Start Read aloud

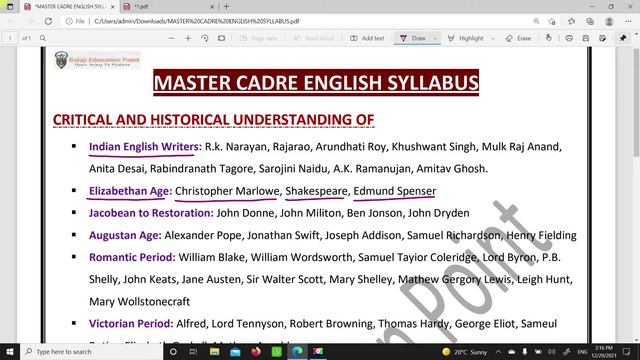(x=313, y=38)
